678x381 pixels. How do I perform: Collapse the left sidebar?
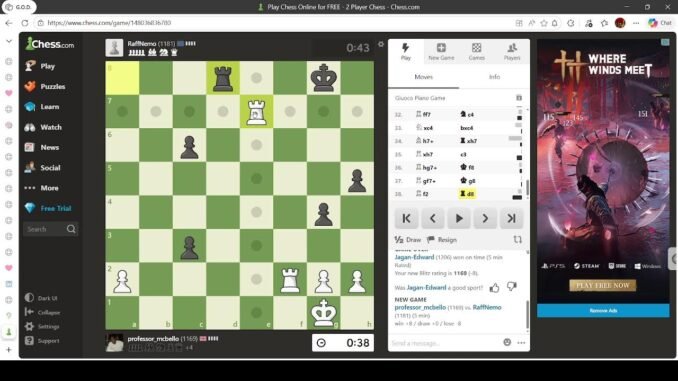(x=42, y=312)
